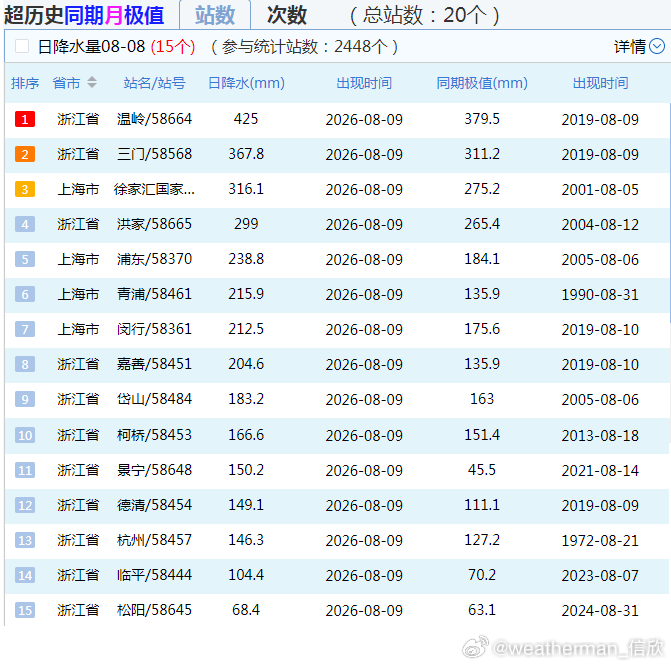Click rainfall value 68.4
This screenshot has width=671, height=666.
[x=246, y=610]
